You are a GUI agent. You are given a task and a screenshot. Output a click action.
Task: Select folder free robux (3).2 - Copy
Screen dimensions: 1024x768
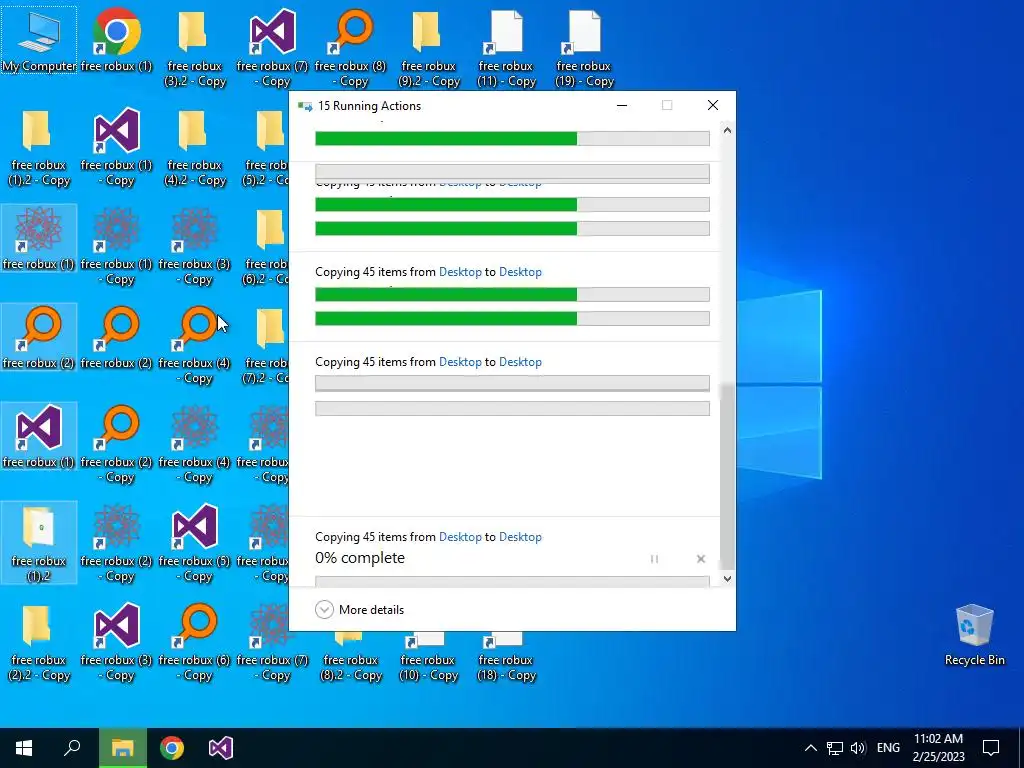click(x=195, y=48)
